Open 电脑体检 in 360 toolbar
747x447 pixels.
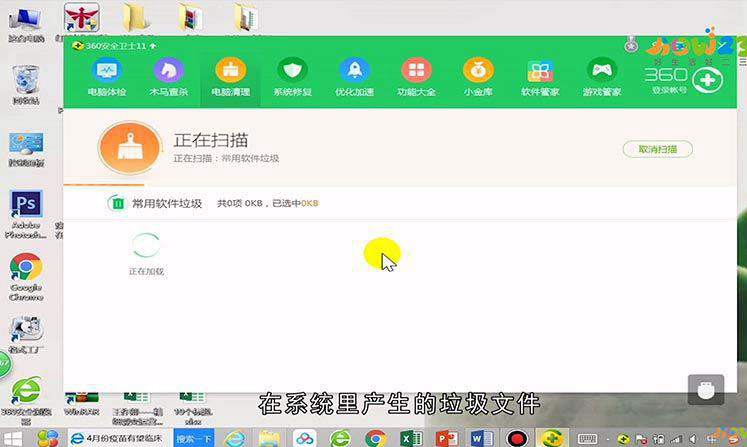(107, 77)
